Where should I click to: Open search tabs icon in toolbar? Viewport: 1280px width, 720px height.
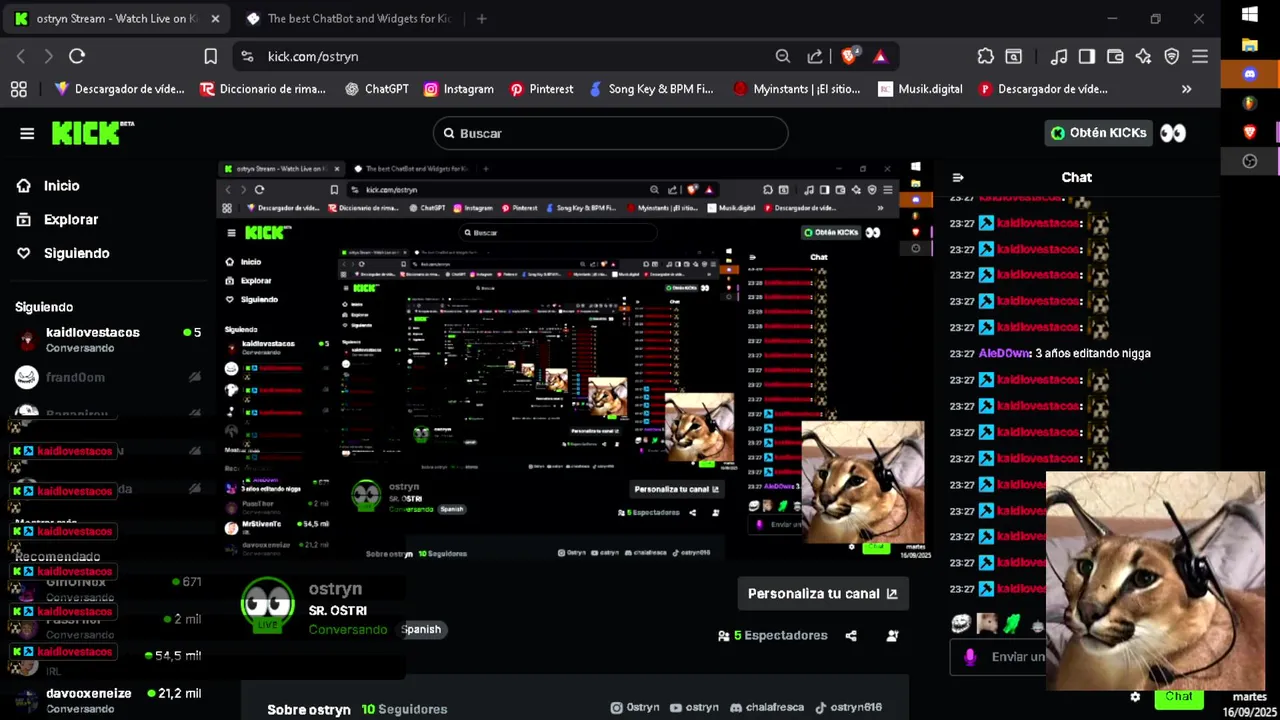1014,57
